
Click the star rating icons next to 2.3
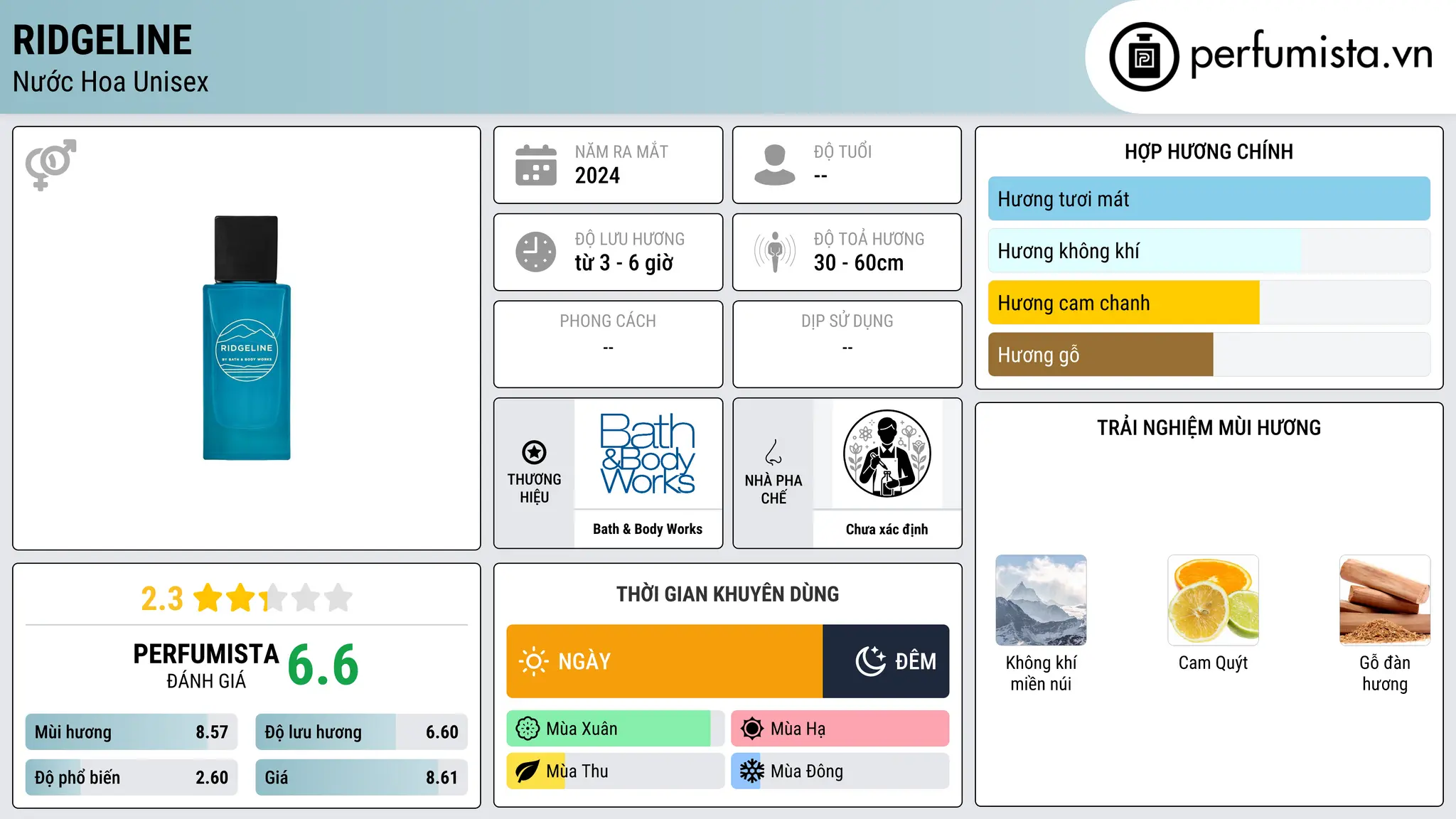273,598
